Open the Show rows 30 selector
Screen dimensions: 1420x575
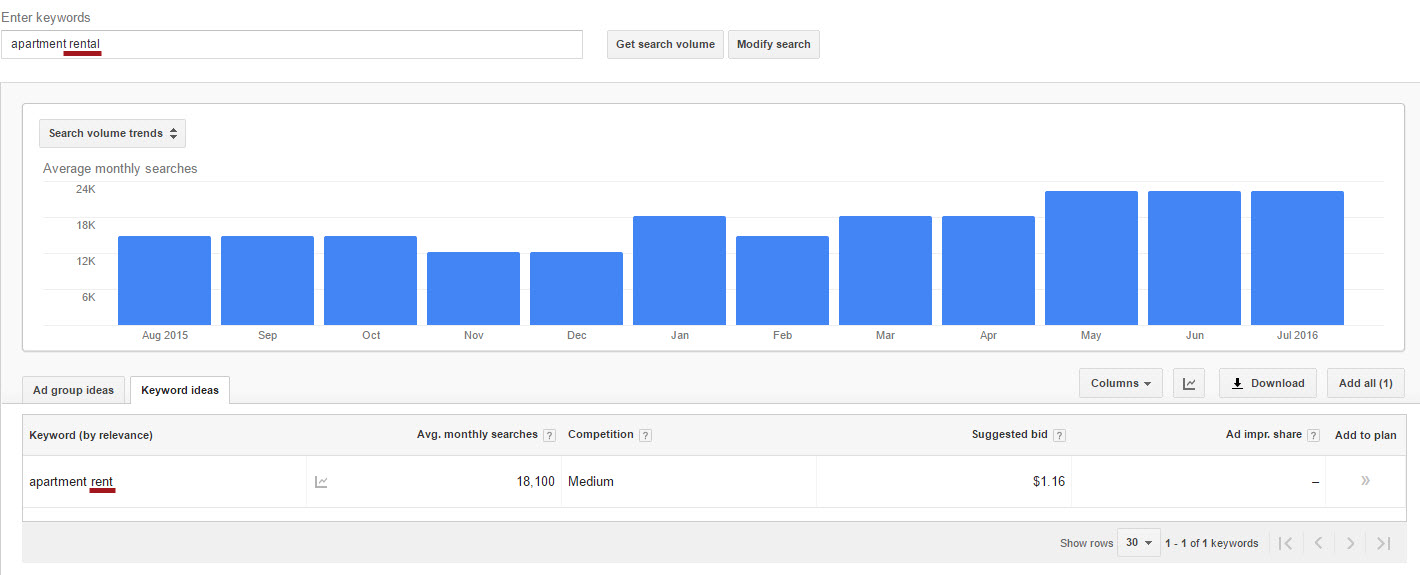[1138, 543]
